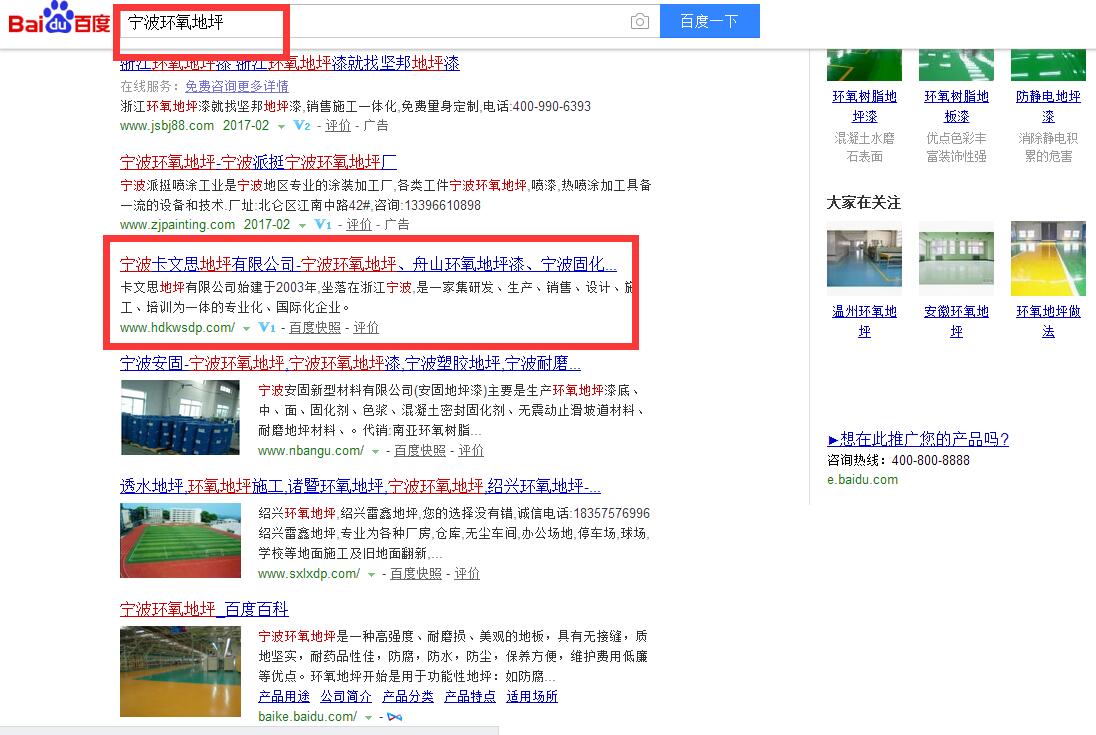This screenshot has height=735, width=1096.
Task: Expand the dropdown arrow after baike.baidu.com
Action: tap(368, 718)
